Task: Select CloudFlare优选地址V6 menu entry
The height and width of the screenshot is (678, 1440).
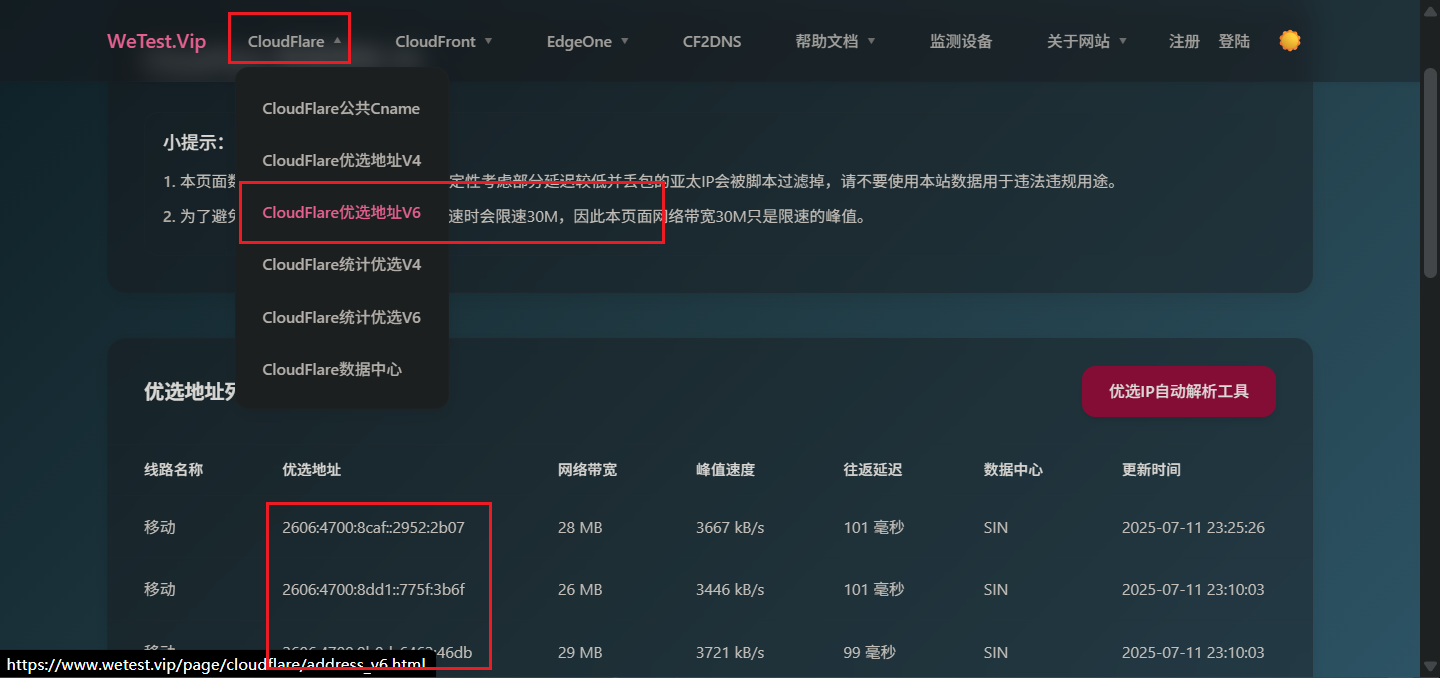Action: point(341,212)
